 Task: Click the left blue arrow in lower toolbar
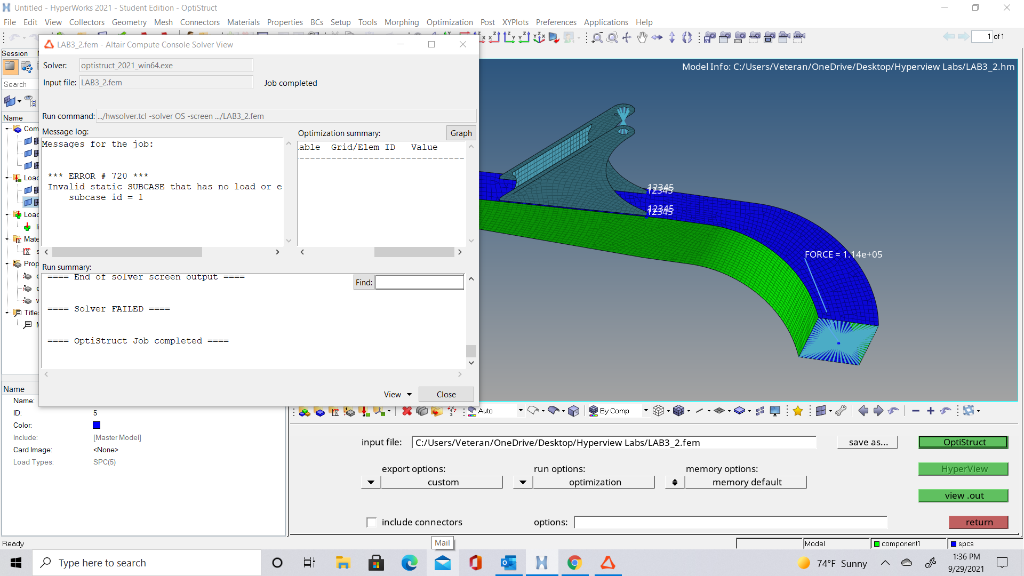[863, 411]
